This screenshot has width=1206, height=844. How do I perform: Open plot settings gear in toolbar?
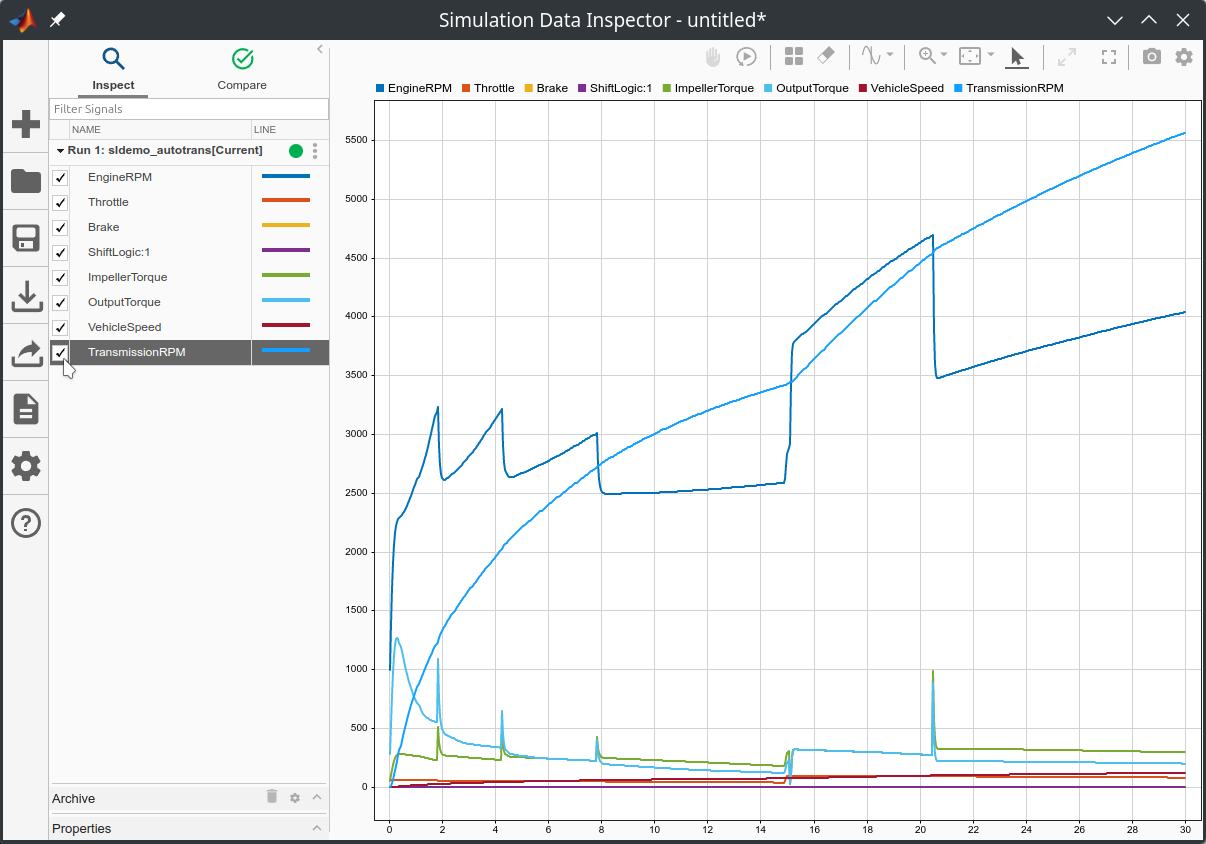point(1184,57)
